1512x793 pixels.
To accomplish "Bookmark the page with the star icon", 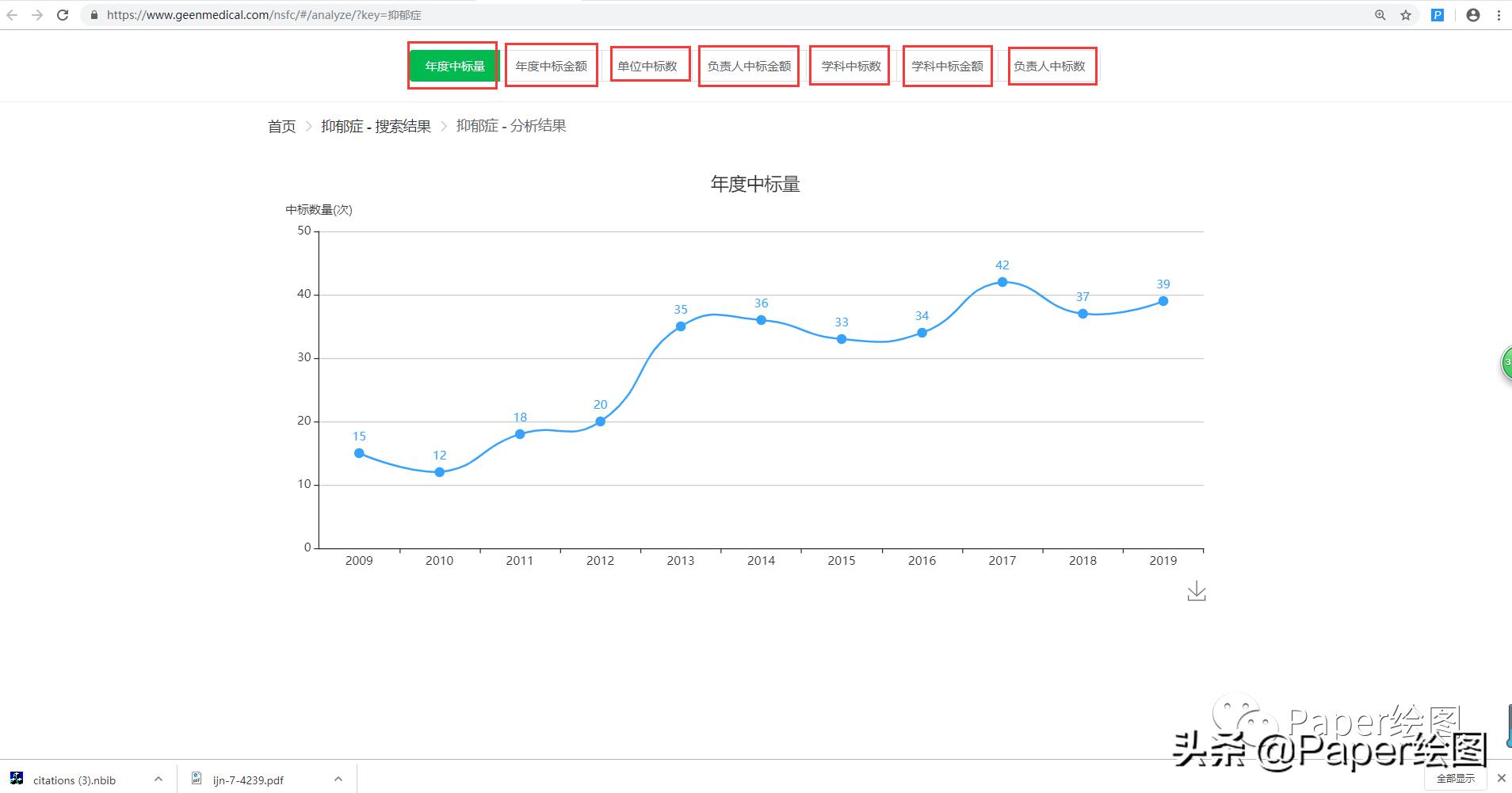I will [x=1406, y=14].
